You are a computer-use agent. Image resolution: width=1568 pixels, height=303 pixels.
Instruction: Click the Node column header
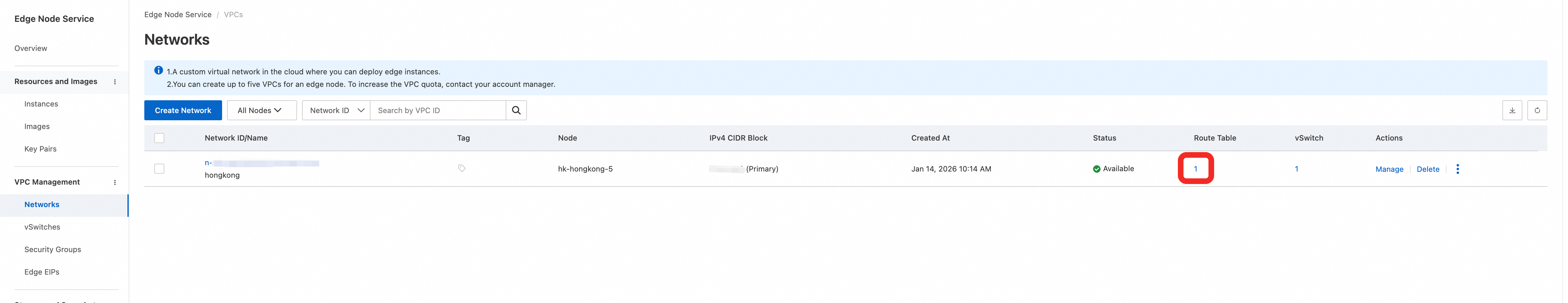567,138
